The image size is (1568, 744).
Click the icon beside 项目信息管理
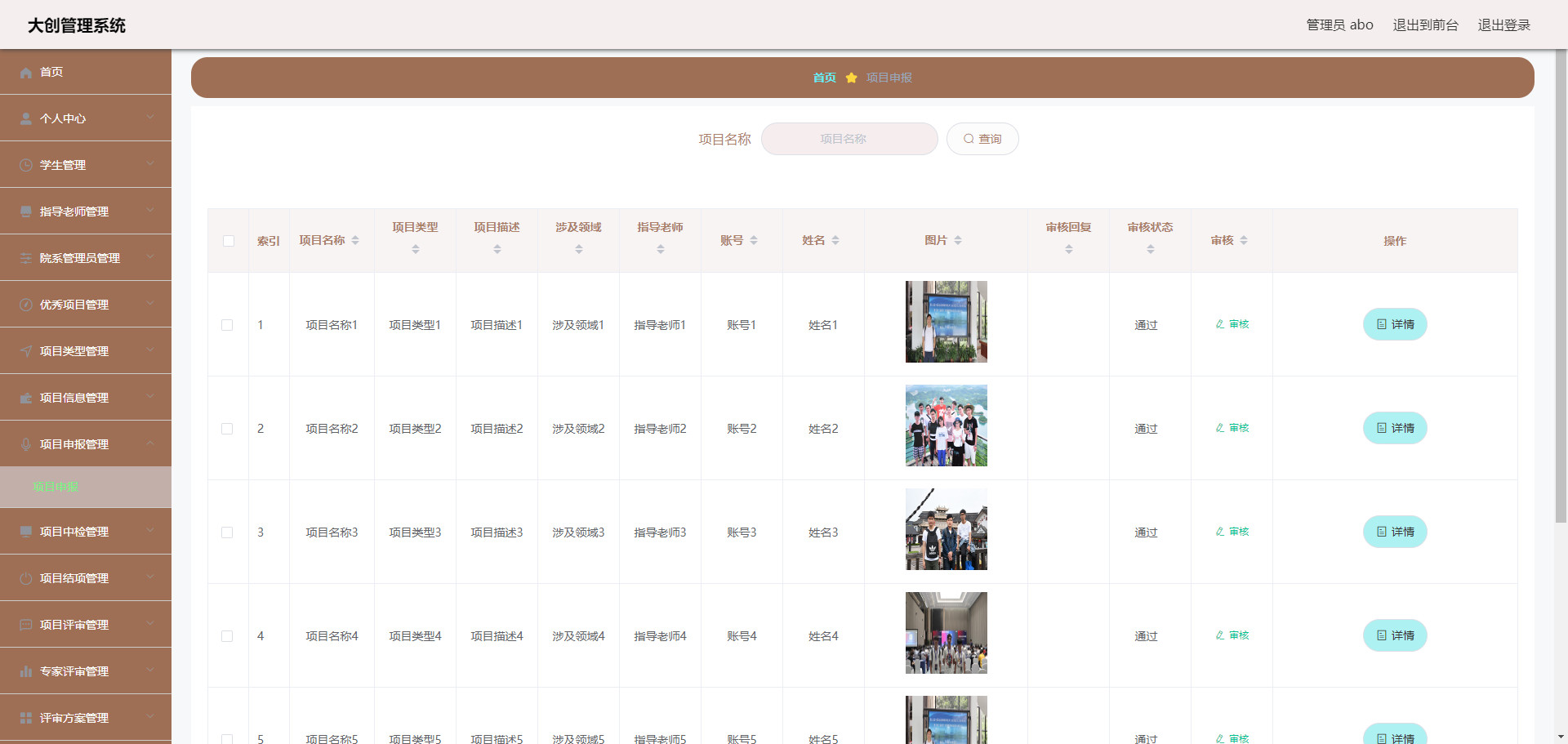click(x=26, y=399)
